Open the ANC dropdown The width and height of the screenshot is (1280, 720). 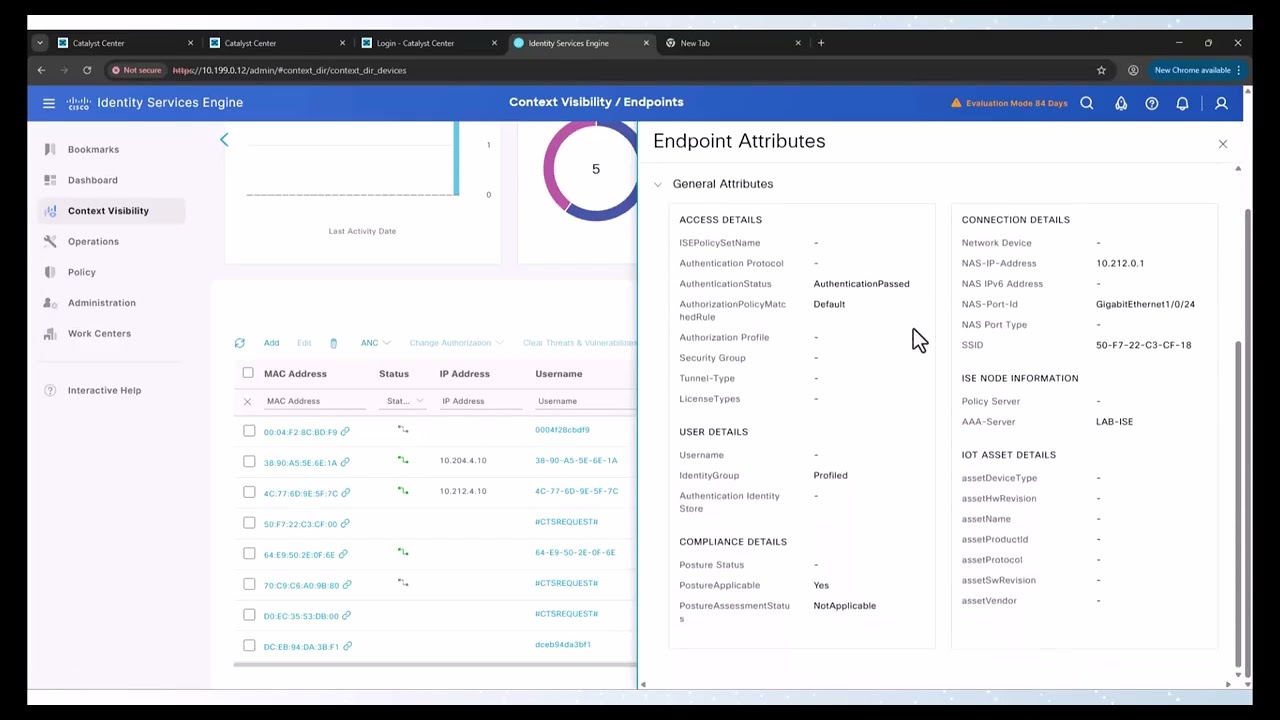click(x=376, y=343)
